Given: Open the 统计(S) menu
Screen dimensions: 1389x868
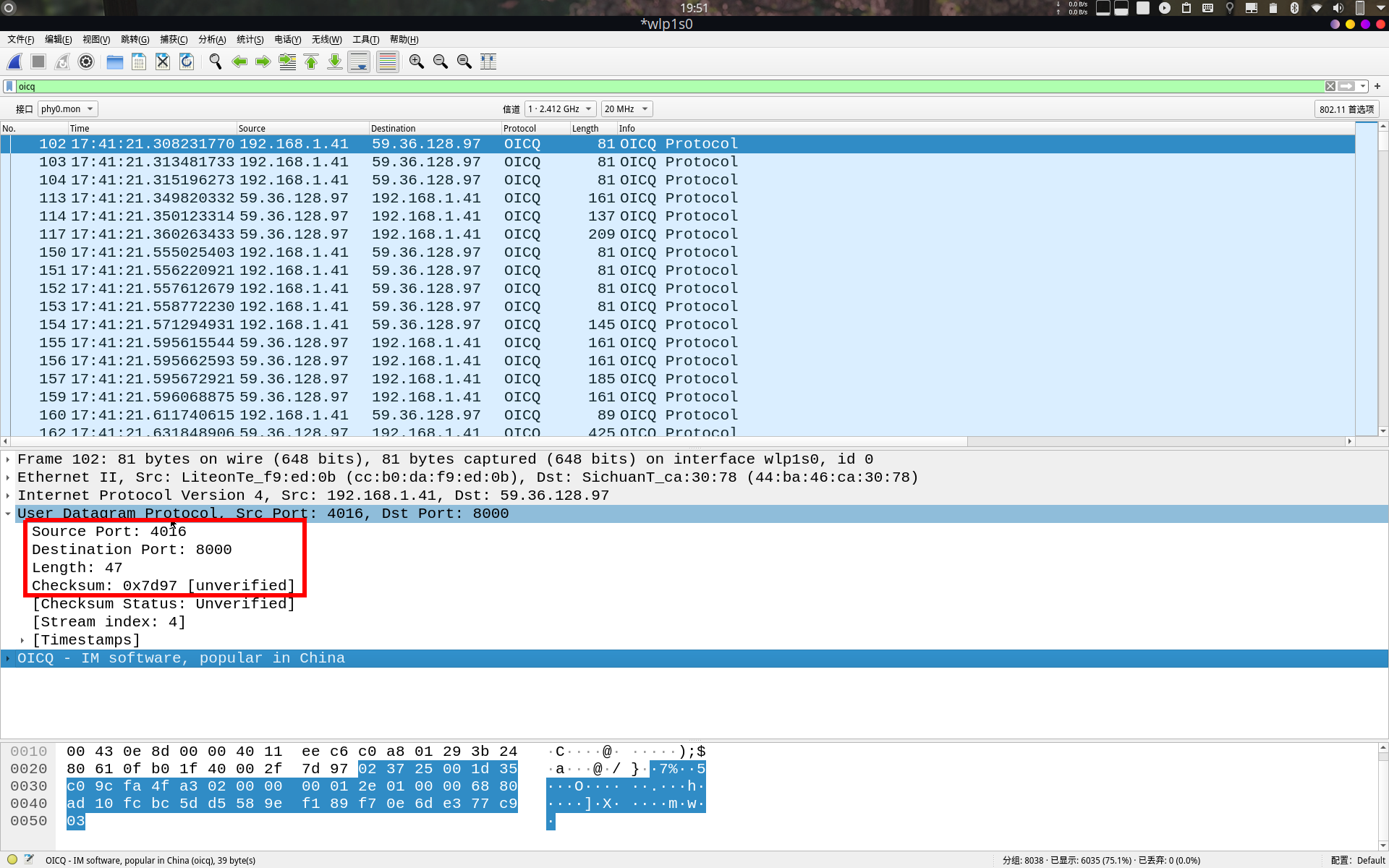Looking at the screenshot, I should click(250, 40).
